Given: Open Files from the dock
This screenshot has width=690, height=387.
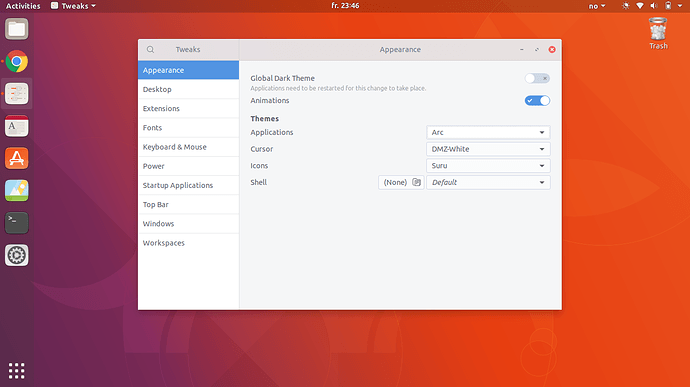Looking at the screenshot, I should pos(17,29).
